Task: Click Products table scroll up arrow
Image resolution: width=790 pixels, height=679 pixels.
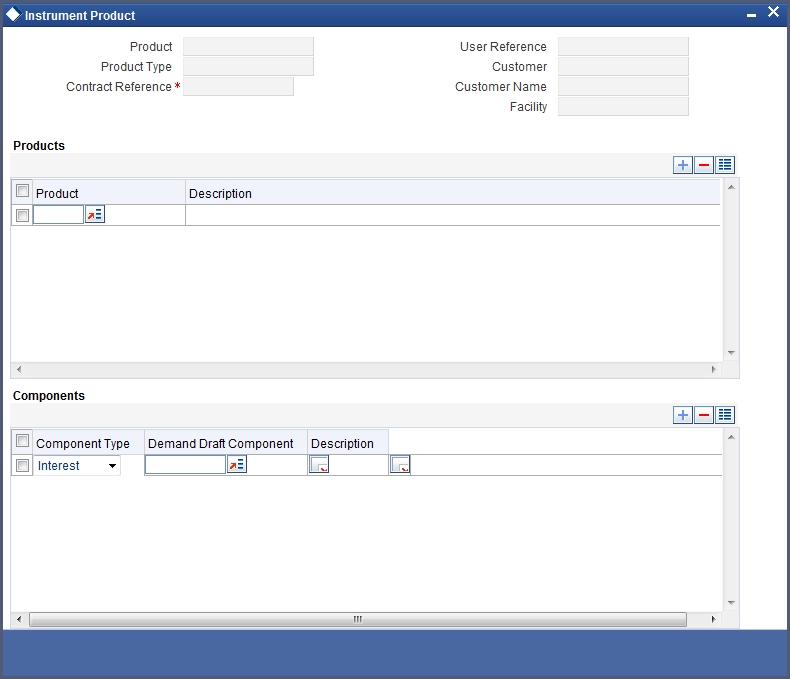Action: point(731,187)
